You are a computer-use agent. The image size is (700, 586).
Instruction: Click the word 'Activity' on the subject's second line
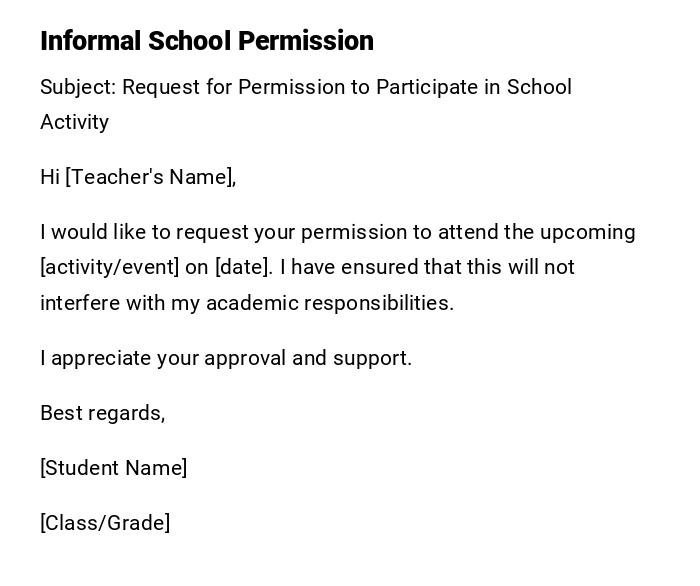(74, 122)
